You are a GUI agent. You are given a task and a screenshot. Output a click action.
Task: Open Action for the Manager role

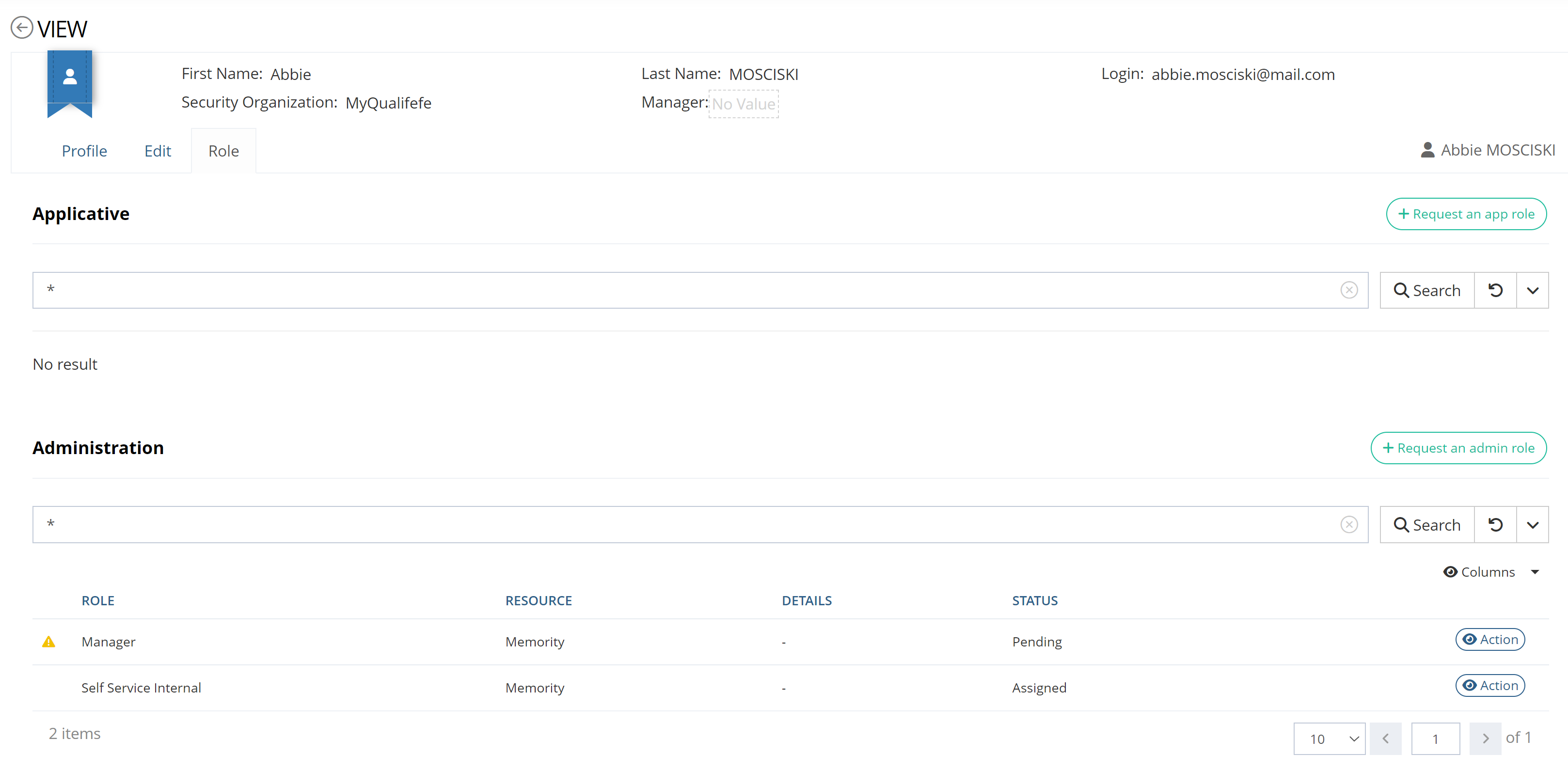(x=1489, y=640)
